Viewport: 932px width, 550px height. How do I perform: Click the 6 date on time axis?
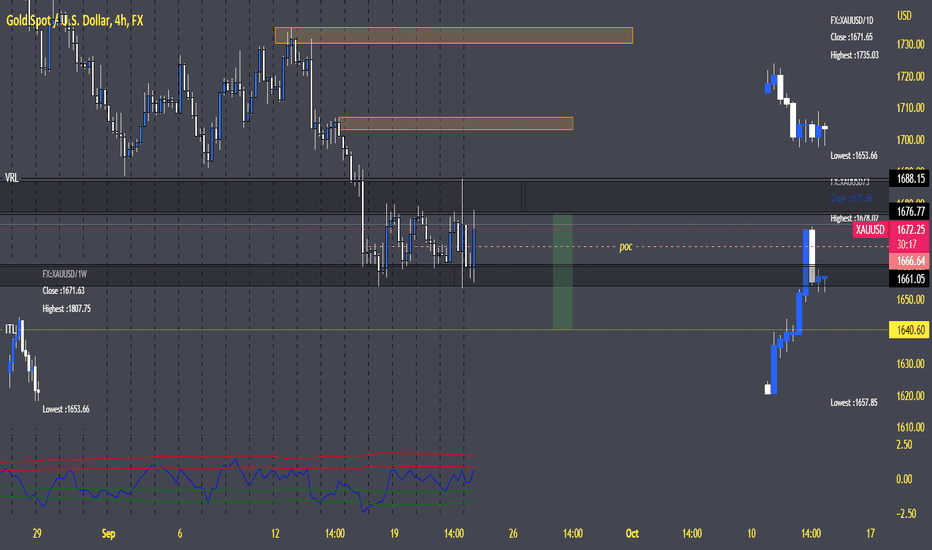click(180, 533)
